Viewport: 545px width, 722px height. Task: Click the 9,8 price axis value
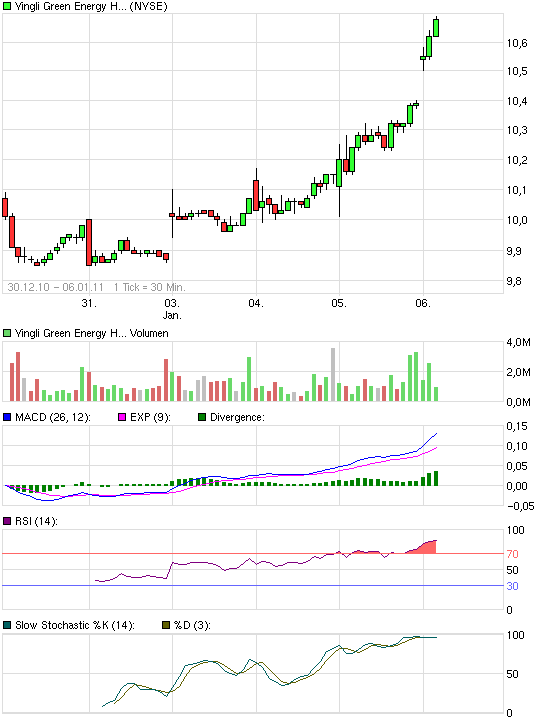point(514,281)
